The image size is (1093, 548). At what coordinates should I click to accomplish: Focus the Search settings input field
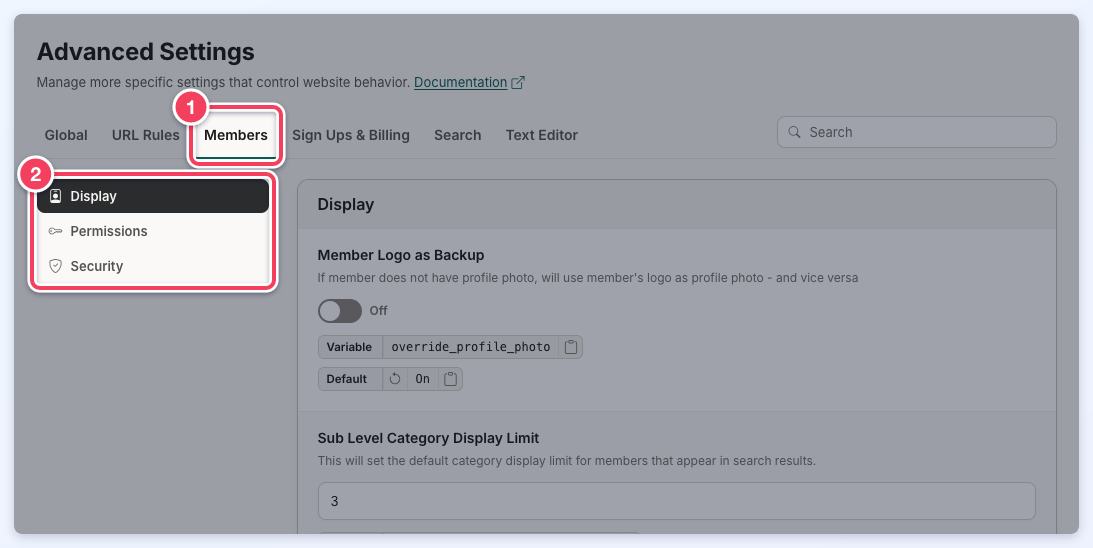pos(917,132)
